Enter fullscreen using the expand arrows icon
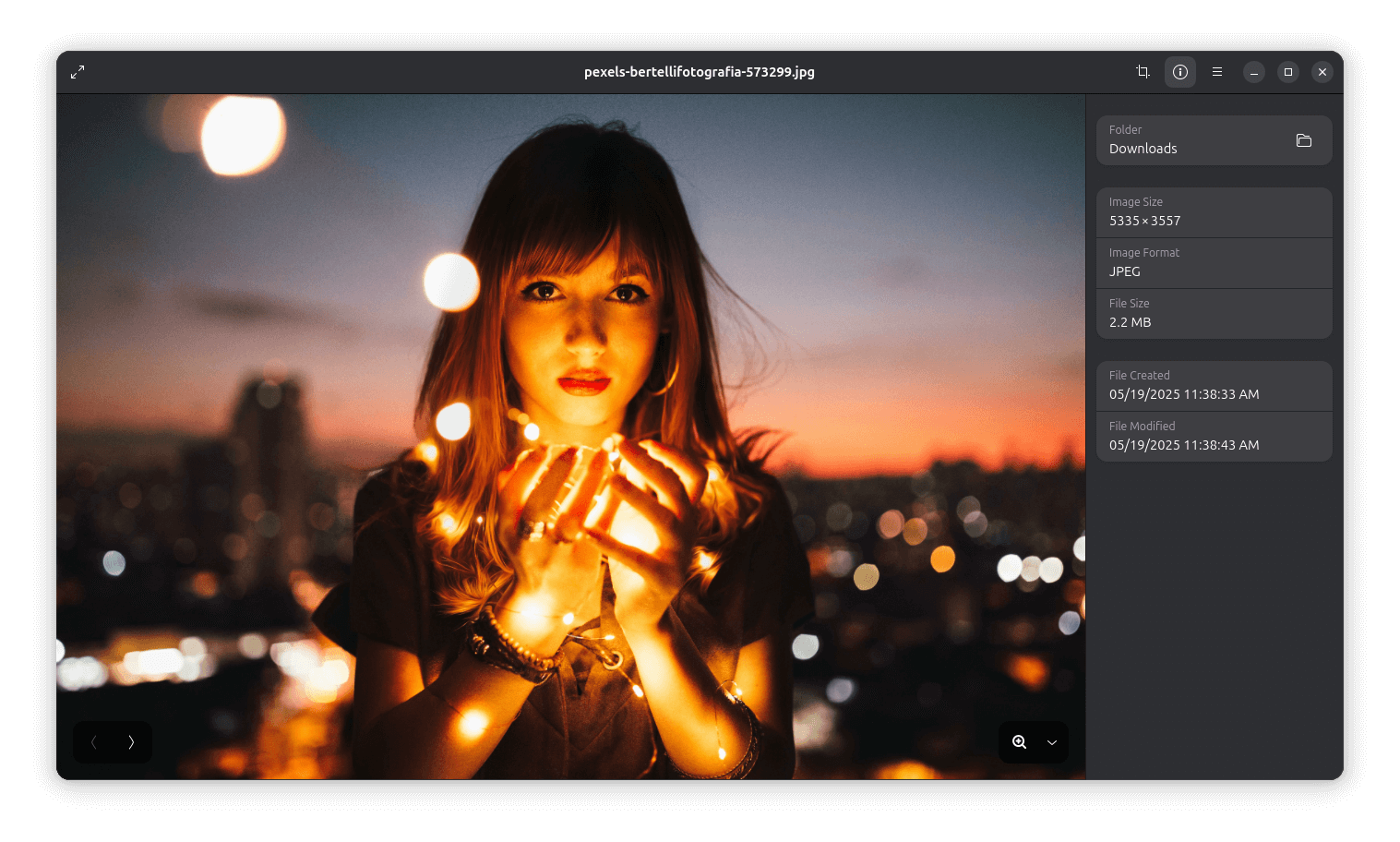 78,71
